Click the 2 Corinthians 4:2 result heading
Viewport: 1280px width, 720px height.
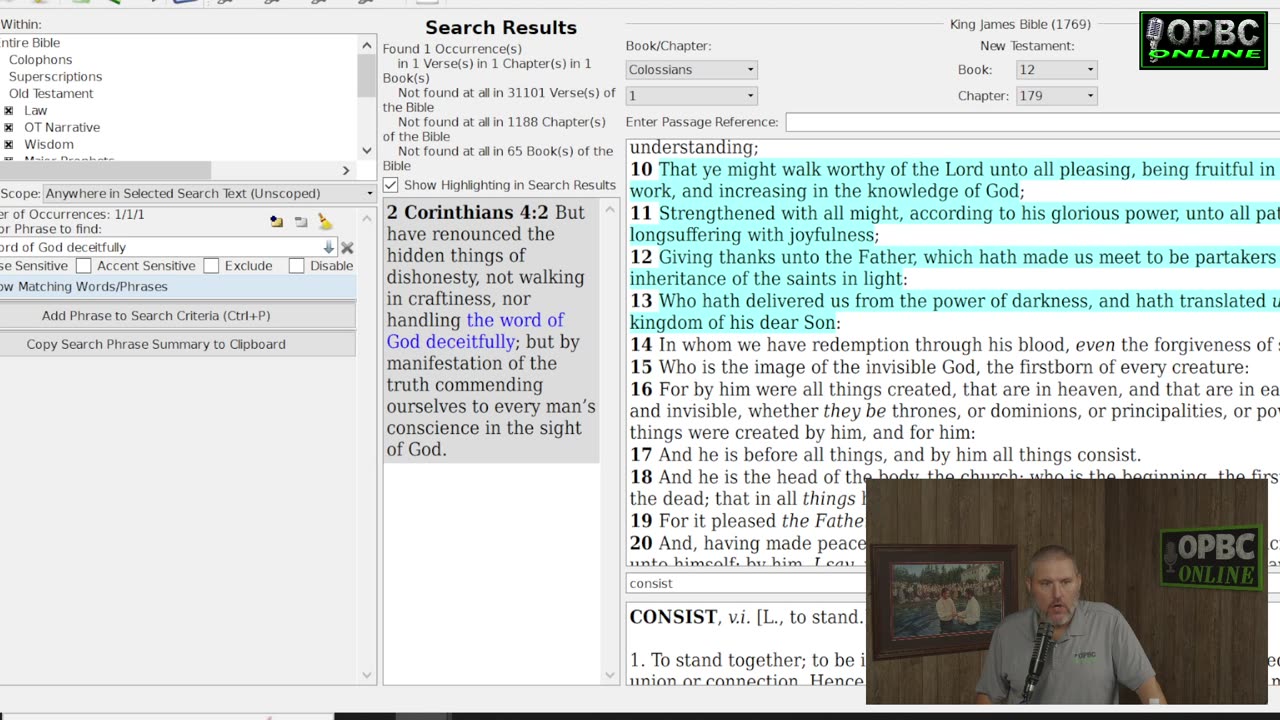pyautogui.click(x=468, y=212)
